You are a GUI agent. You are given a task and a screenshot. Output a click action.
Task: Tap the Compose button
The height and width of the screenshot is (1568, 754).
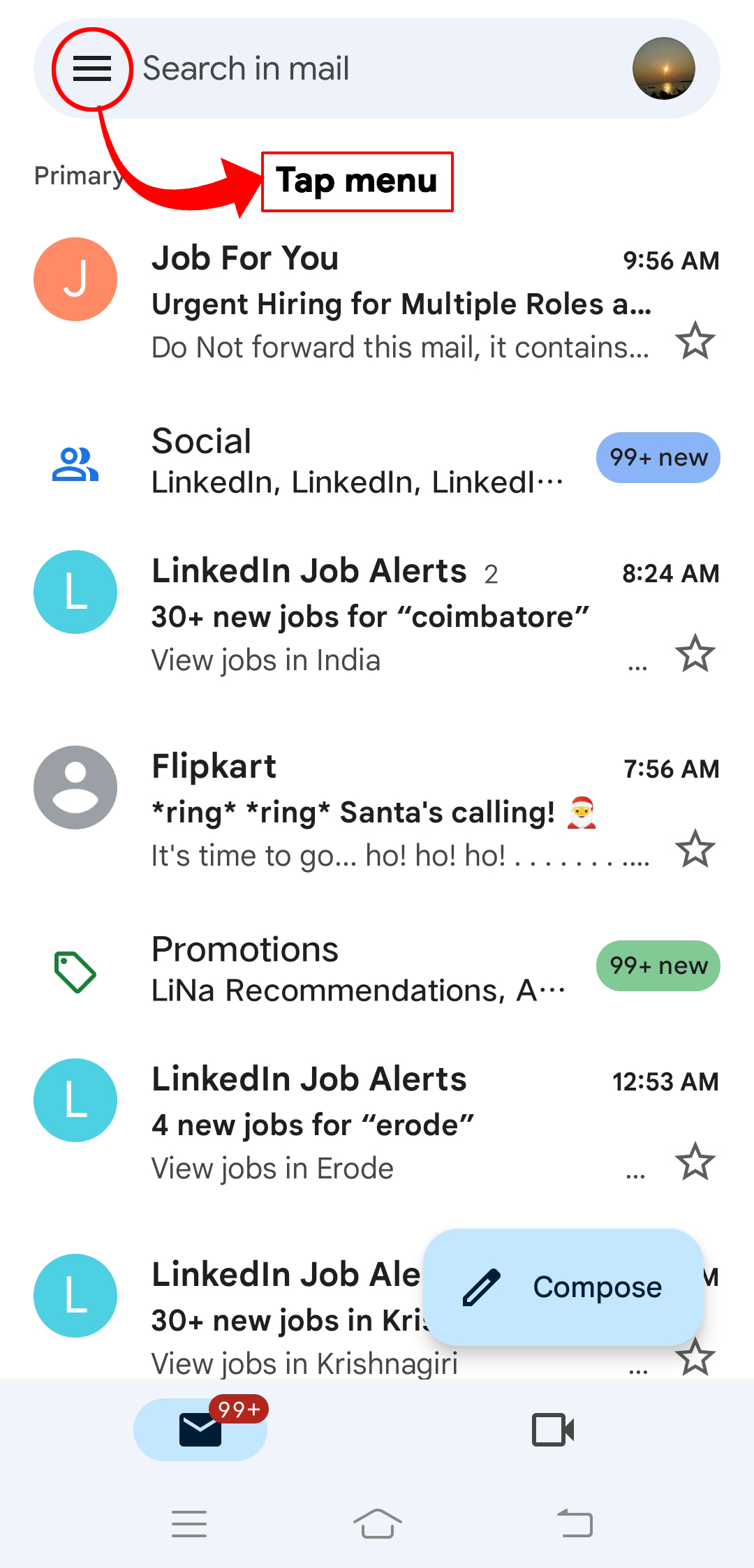563,1287
